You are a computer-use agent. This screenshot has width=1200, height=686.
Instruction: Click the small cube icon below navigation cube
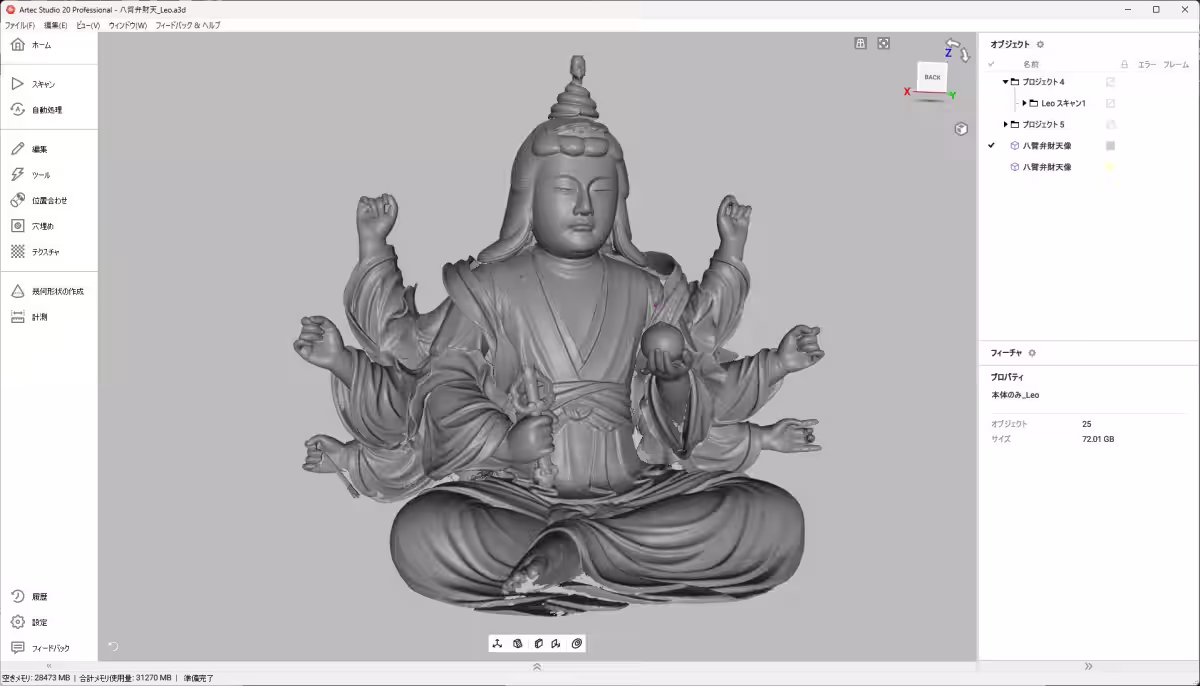point(961,128)
